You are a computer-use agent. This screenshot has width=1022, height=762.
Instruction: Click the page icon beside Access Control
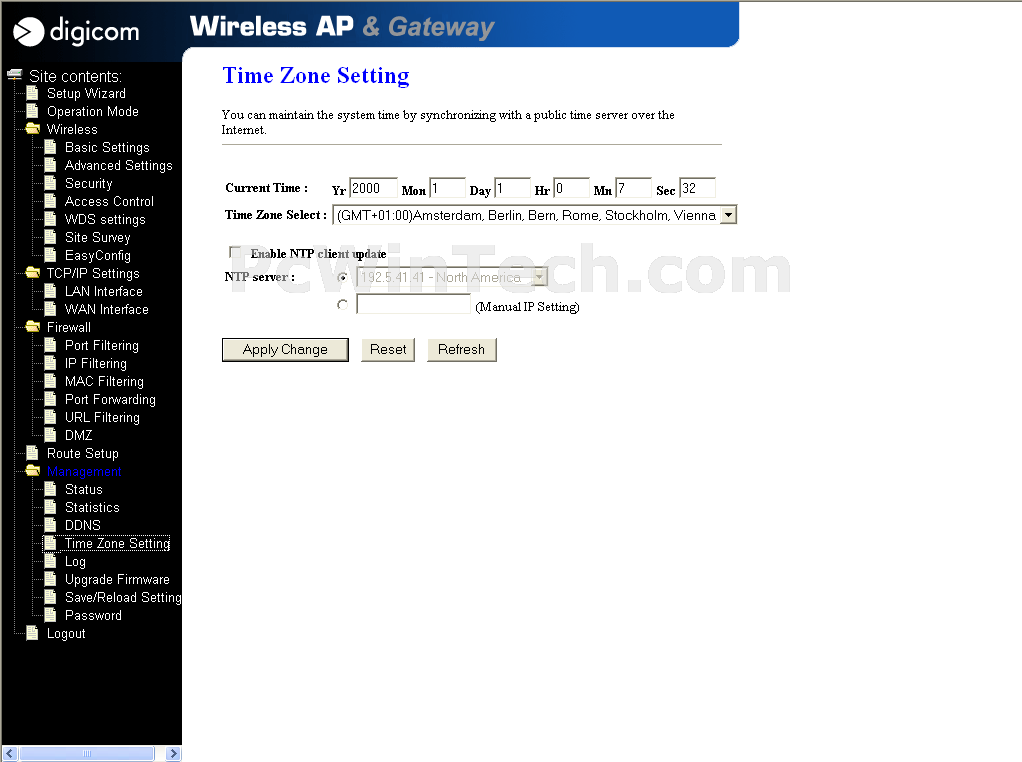(50, 201)
